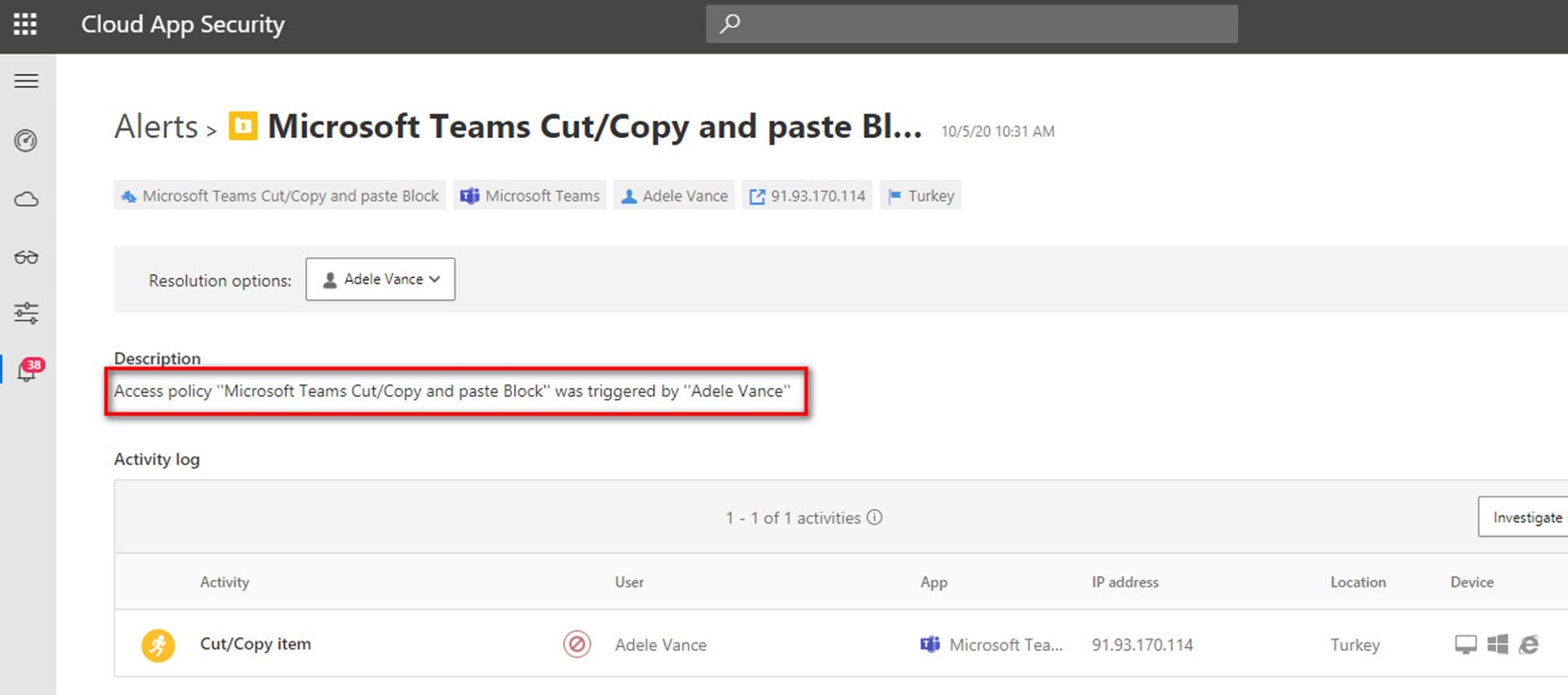This screenshot has height=695, width=1568.
Task: Click the Location column header
Action: pyautogui.click(x=1358, y=582)
